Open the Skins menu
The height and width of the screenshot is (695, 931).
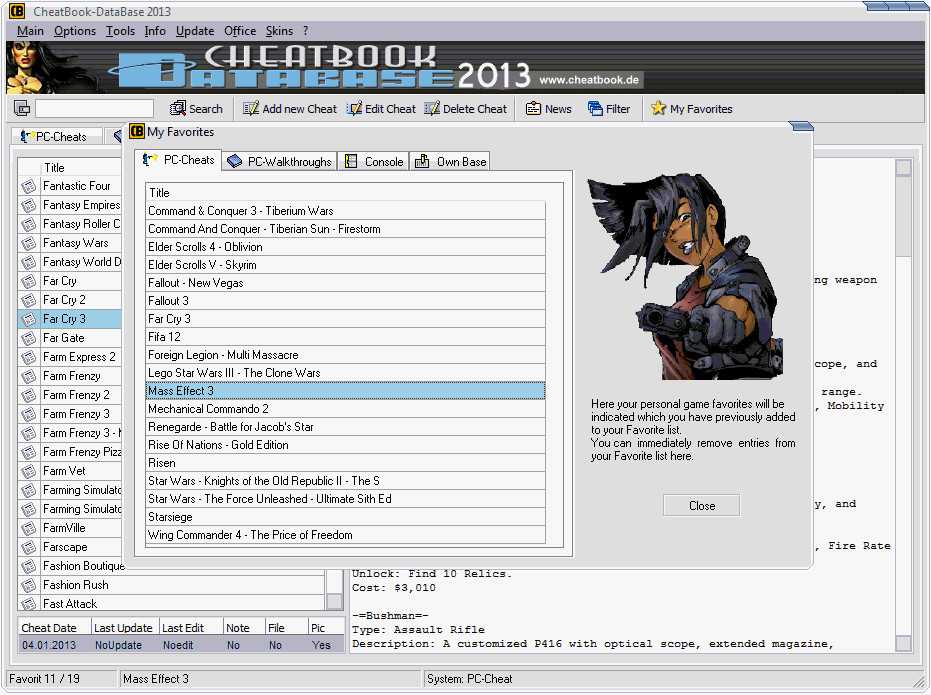(279, 31)
